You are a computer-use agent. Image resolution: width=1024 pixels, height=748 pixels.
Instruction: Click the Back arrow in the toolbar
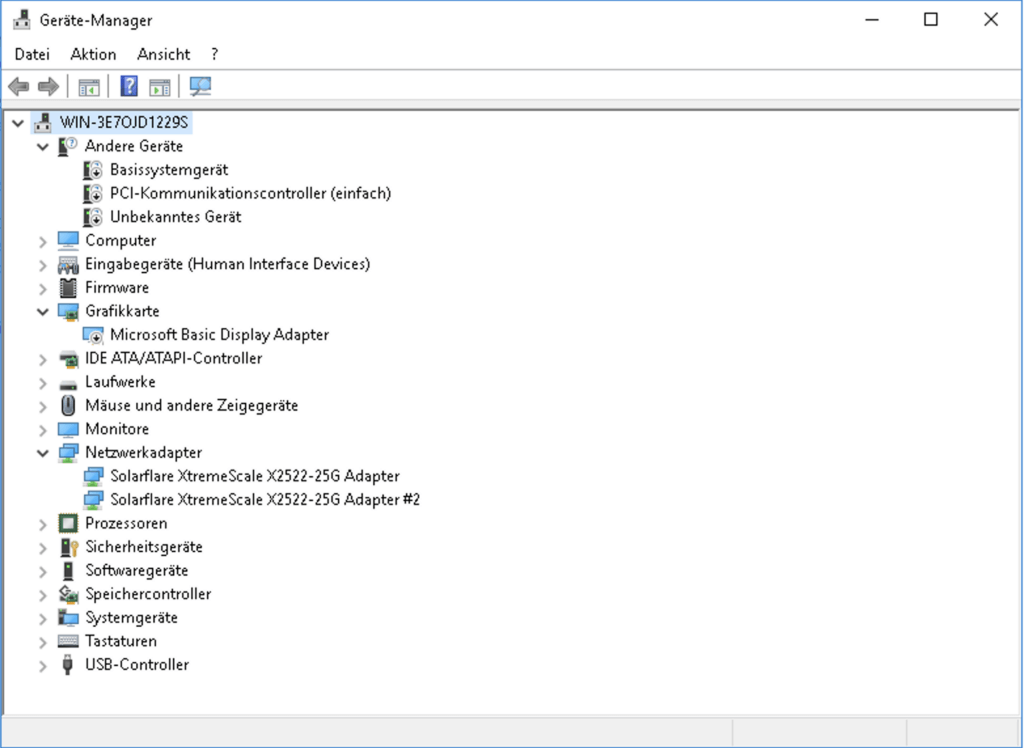[18, 87]
